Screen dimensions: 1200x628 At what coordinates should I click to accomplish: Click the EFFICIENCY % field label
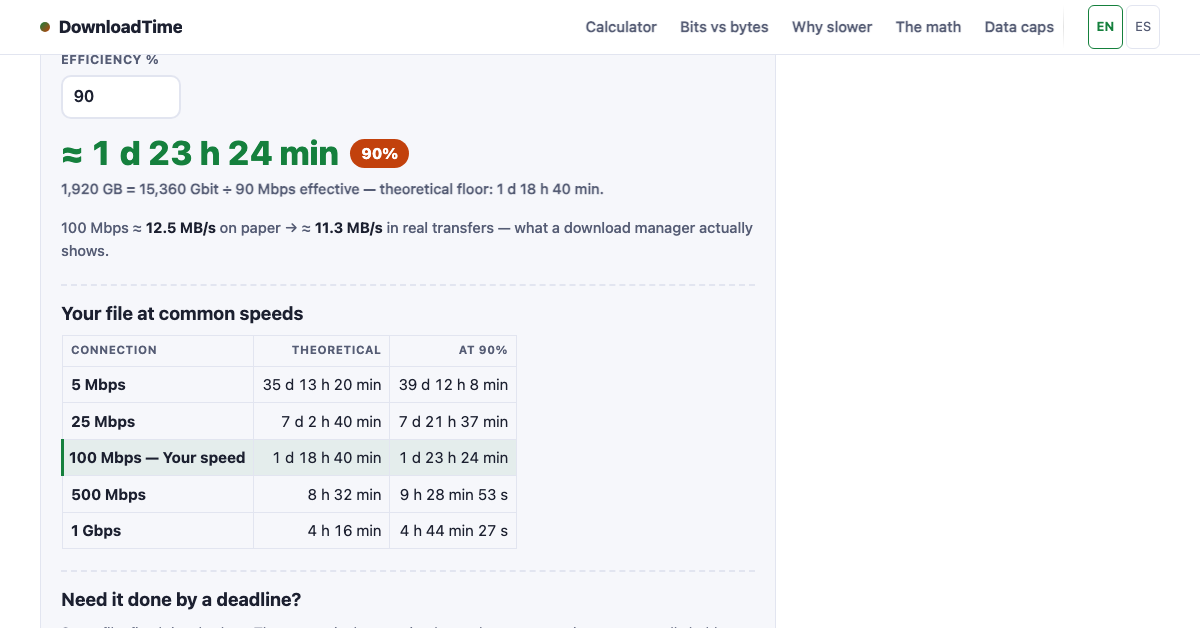click(x=110, y=60)
